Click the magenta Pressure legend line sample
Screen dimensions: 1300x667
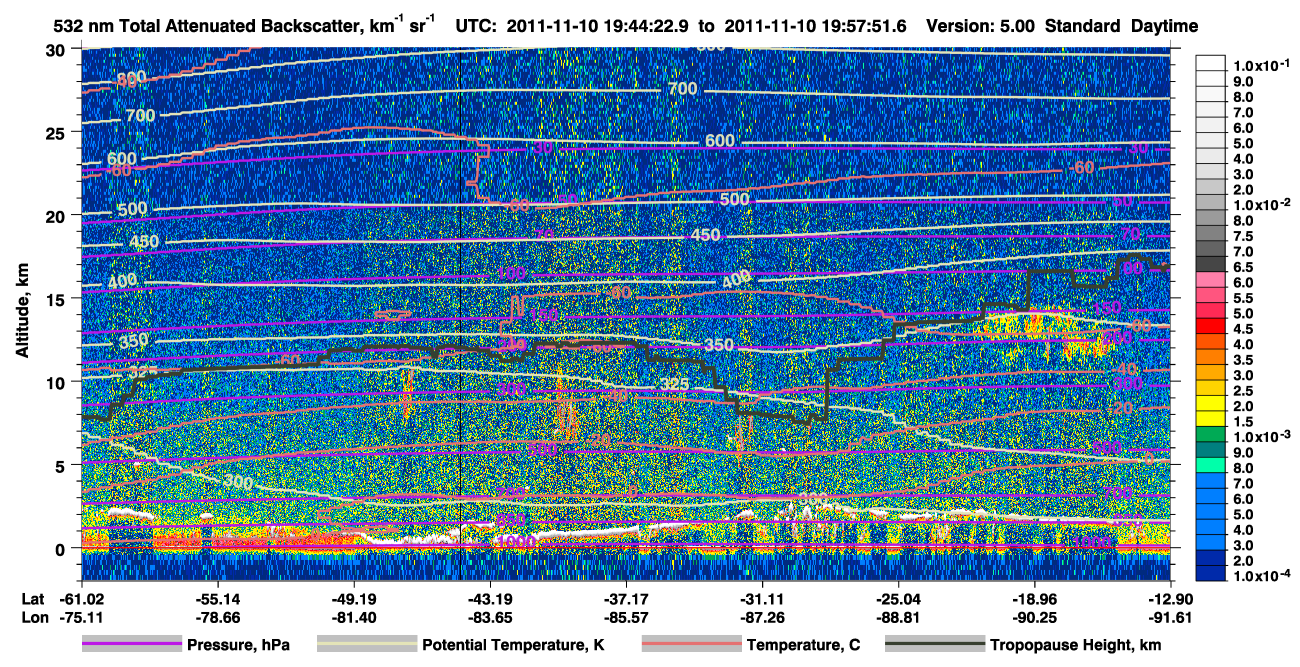coord(131,645)
